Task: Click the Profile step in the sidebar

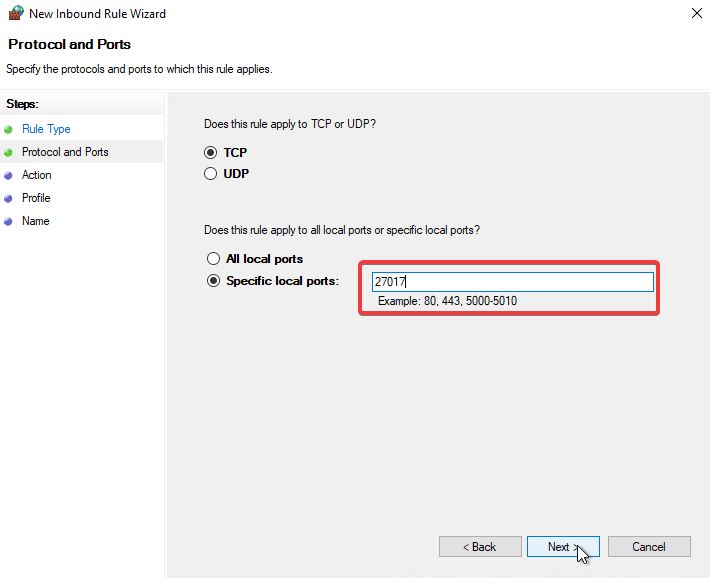Action: pos(36,198)
